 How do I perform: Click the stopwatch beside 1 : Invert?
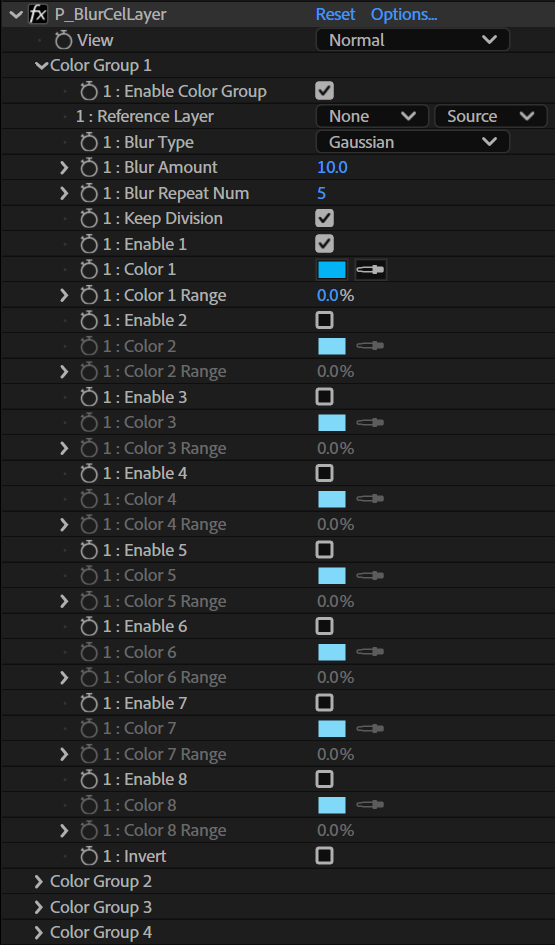click(89, 856)
